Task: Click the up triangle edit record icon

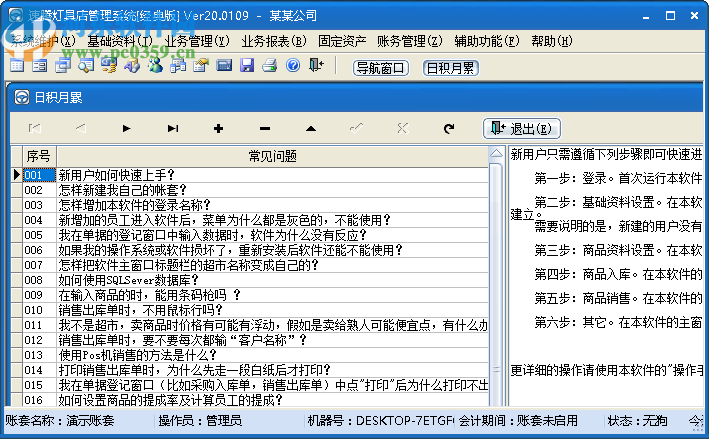Action: [x=311, y=129]
